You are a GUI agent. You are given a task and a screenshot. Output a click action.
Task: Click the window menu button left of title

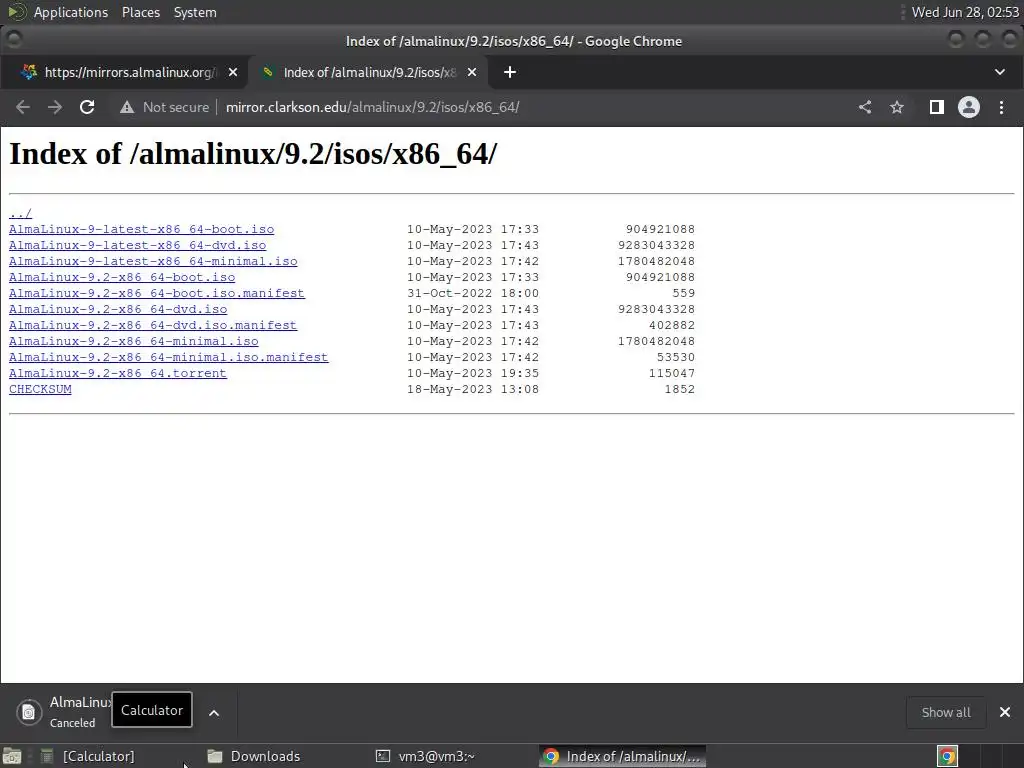(x=14, y=40)
